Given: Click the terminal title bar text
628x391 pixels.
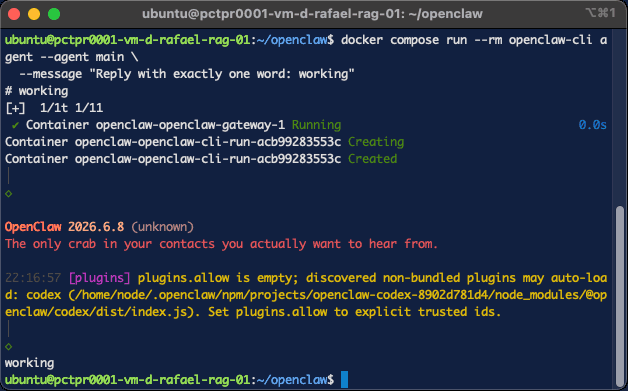Looking at the screenshot, I should pos(312,14).
